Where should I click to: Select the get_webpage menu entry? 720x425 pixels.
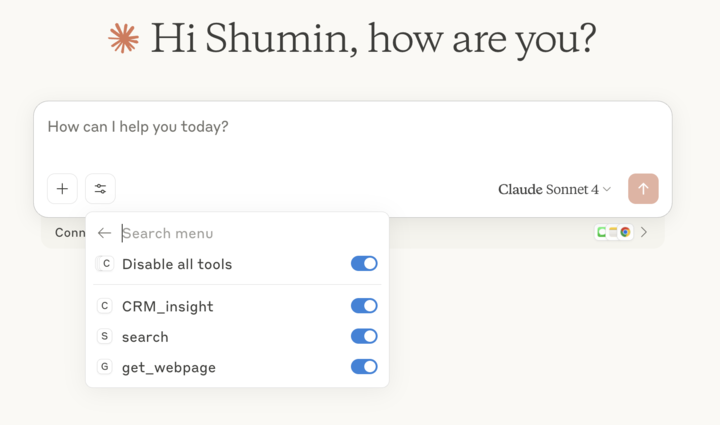click(x=168, y=367)
